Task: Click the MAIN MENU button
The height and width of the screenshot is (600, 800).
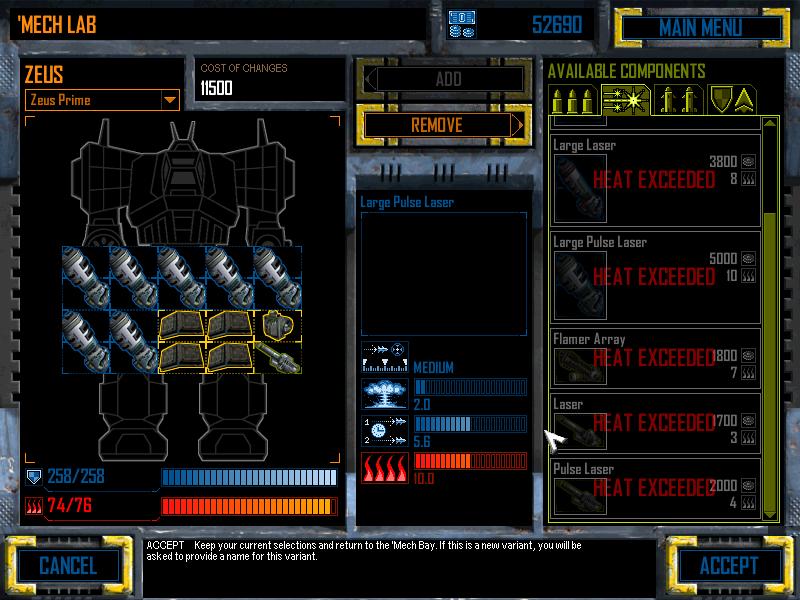Action: pos(702,28)
